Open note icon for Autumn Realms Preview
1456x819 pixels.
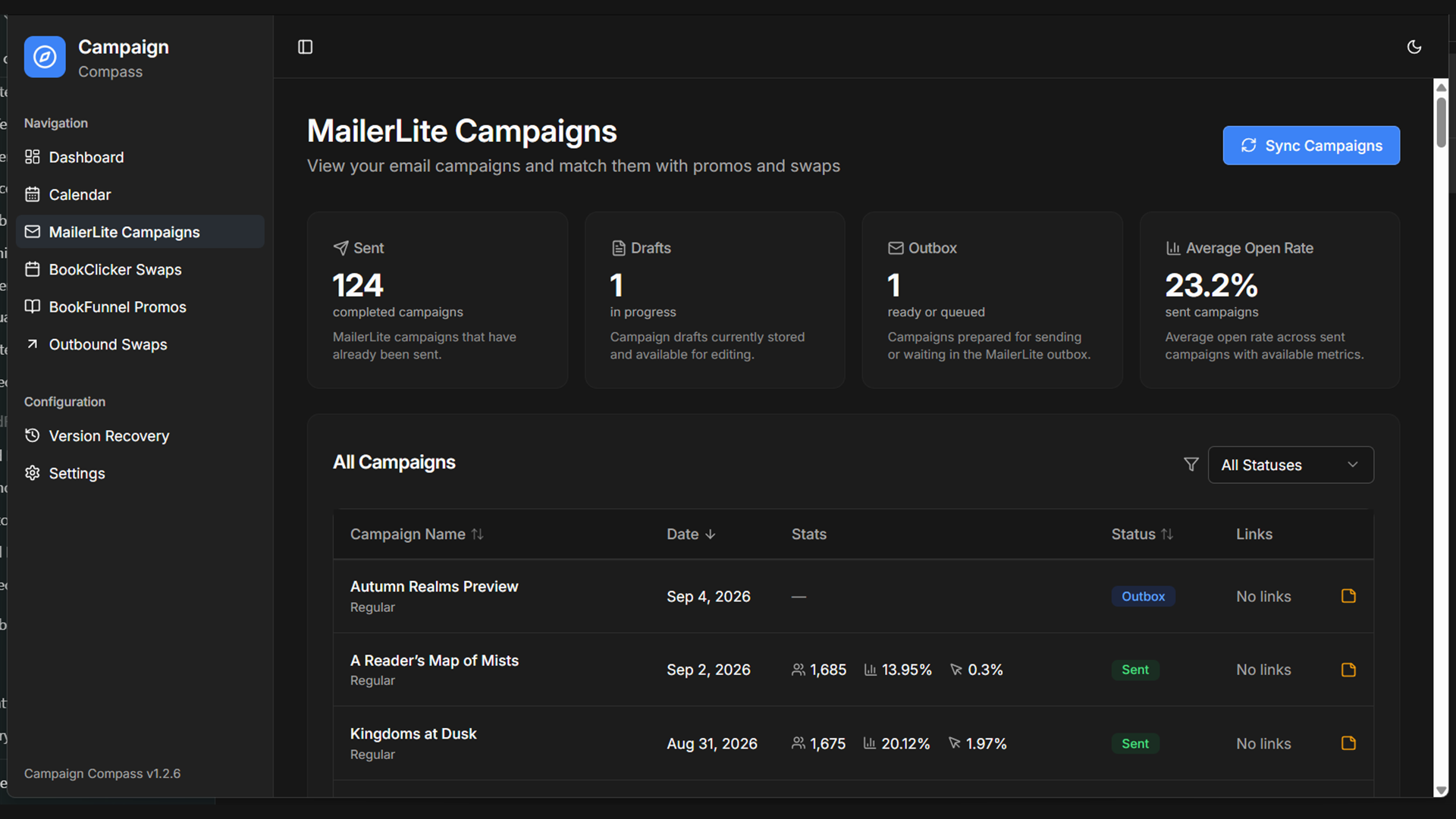pos(1348,596)
